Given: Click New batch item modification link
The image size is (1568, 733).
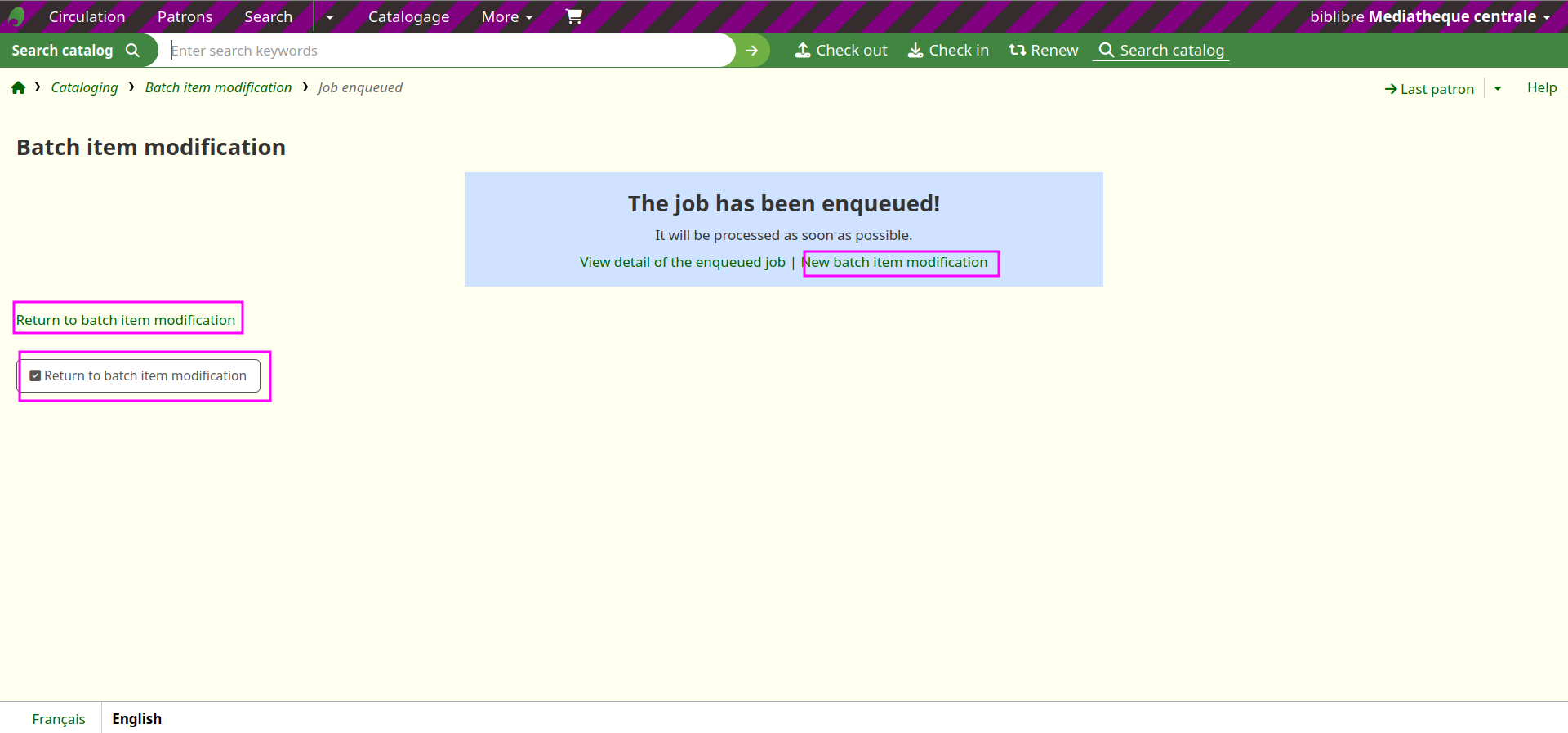Looking at the screenshot, I should click(x=895, y=262).
